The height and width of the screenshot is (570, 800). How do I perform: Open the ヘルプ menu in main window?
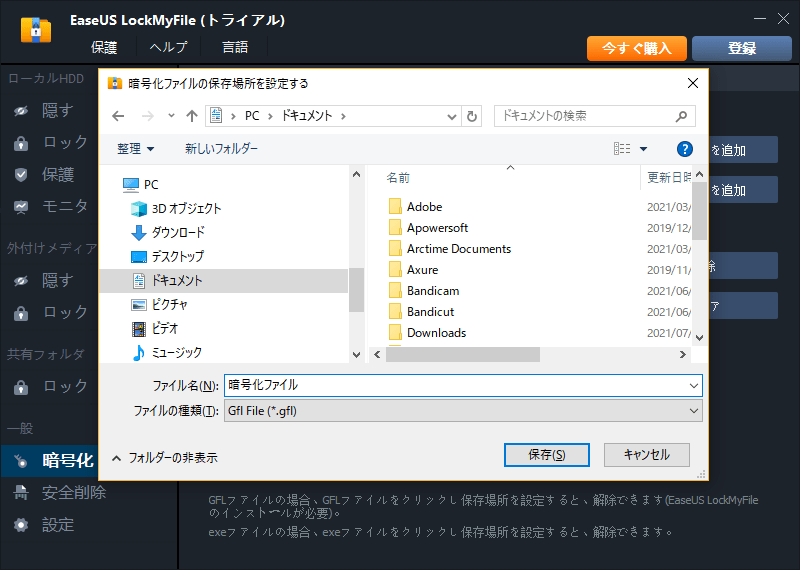(x=168, y=47)
